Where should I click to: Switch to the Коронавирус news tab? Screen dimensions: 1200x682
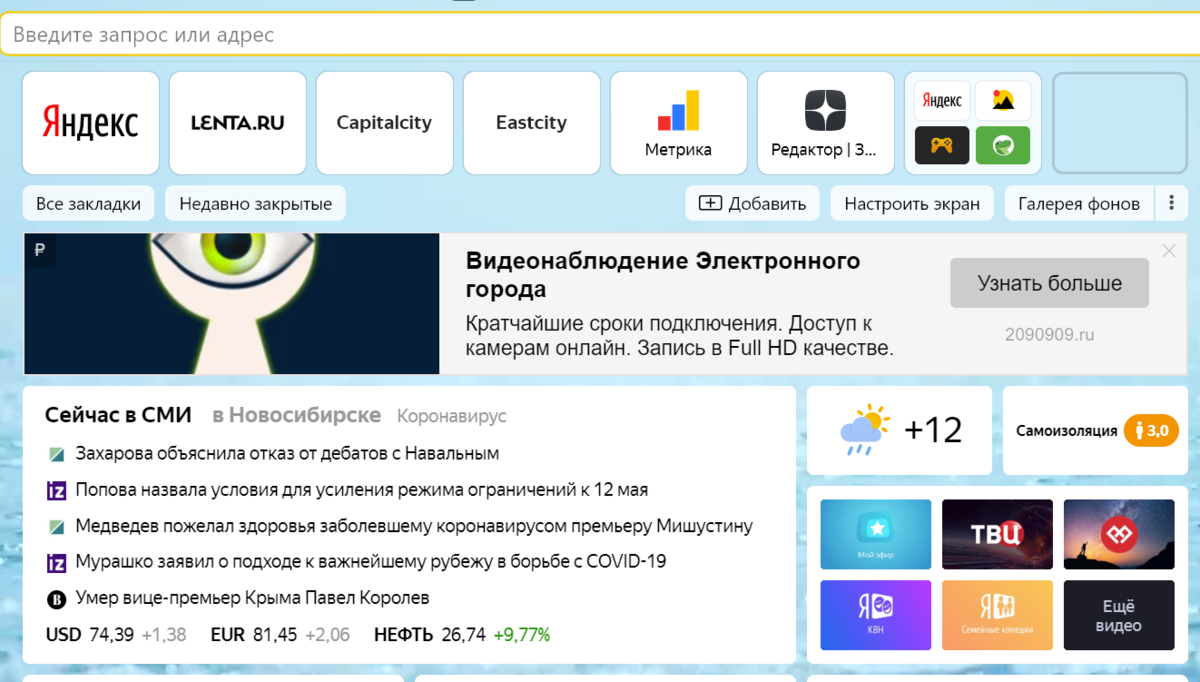[x=452, y=416]
